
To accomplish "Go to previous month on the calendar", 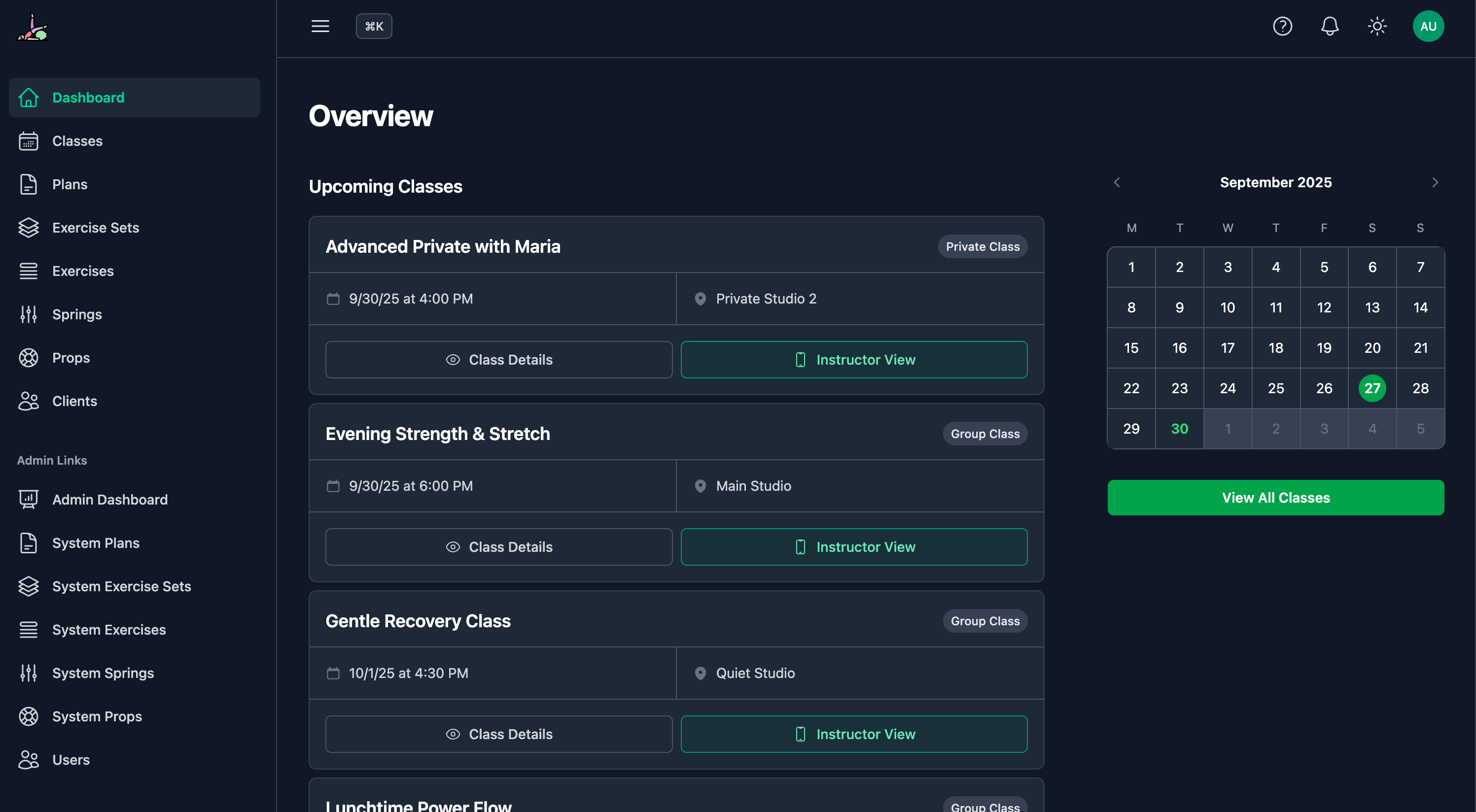I will point(1117,182).
